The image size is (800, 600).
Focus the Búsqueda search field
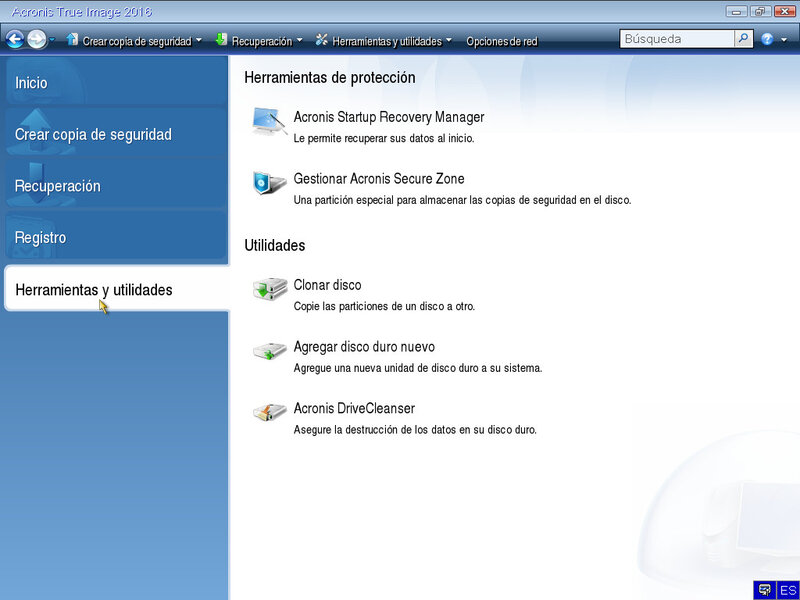click(x=677, y=39)
